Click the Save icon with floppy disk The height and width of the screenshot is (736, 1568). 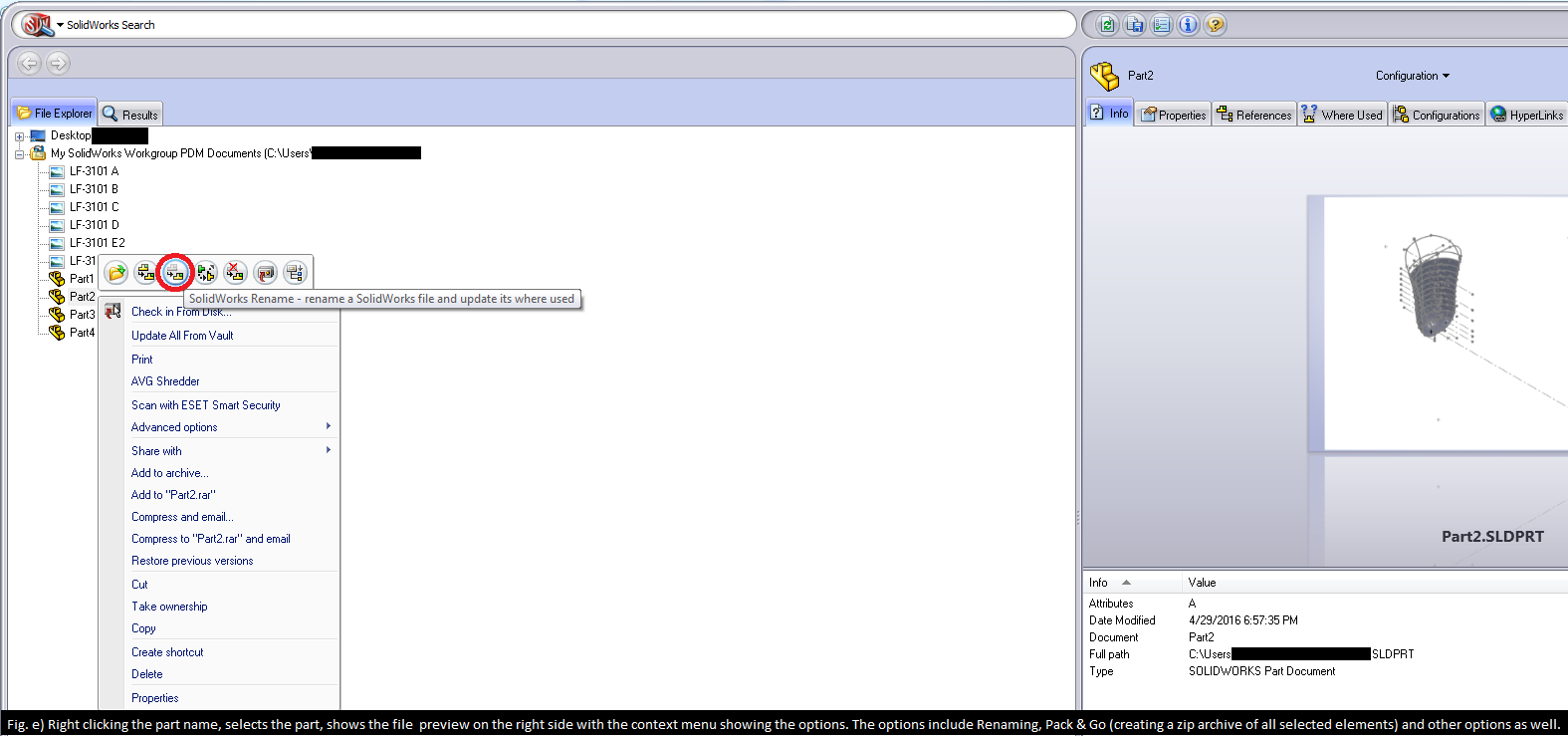[1134, 25]
